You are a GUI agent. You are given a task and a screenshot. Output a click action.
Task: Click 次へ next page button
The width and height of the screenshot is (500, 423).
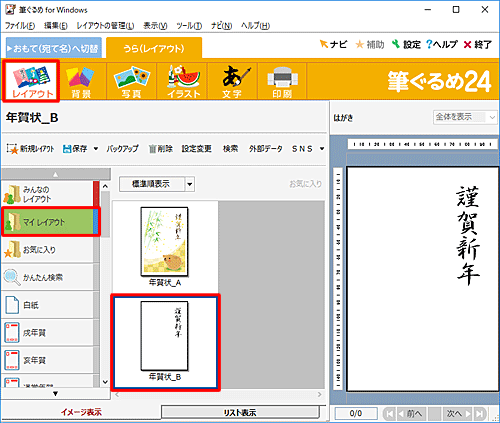coord(458,414)
